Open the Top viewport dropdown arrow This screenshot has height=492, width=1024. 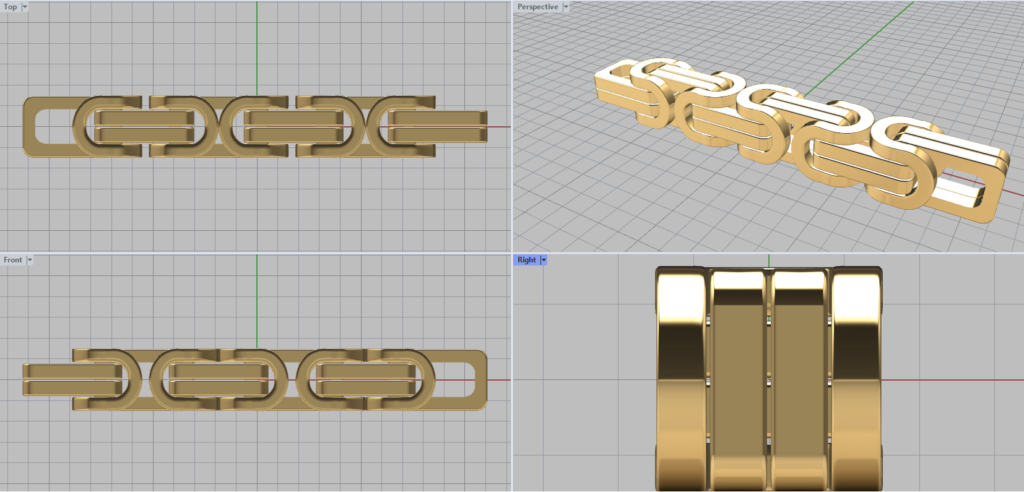[25, 7]
